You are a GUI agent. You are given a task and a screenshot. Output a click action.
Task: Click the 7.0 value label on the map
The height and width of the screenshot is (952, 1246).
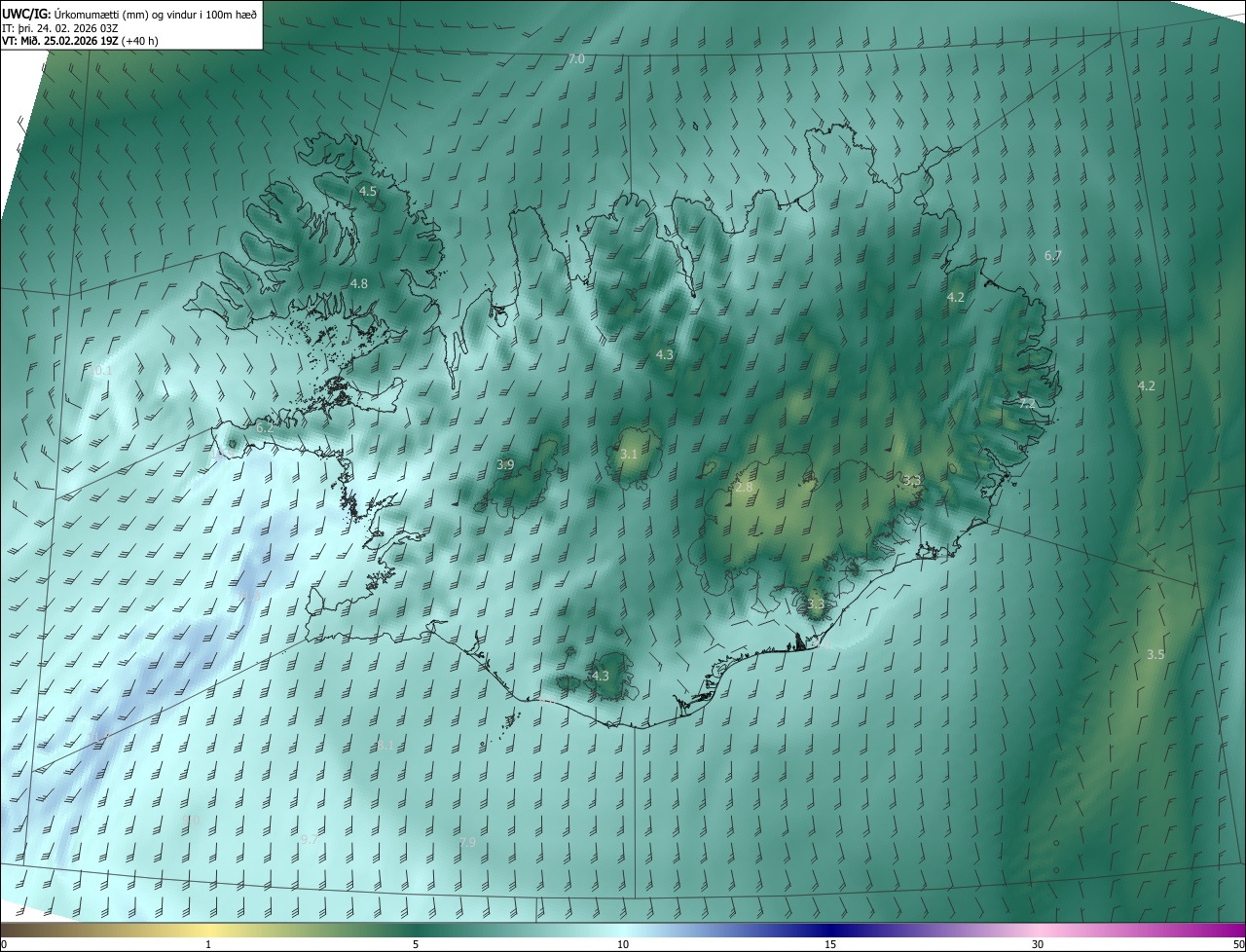(x=576, y=59)
